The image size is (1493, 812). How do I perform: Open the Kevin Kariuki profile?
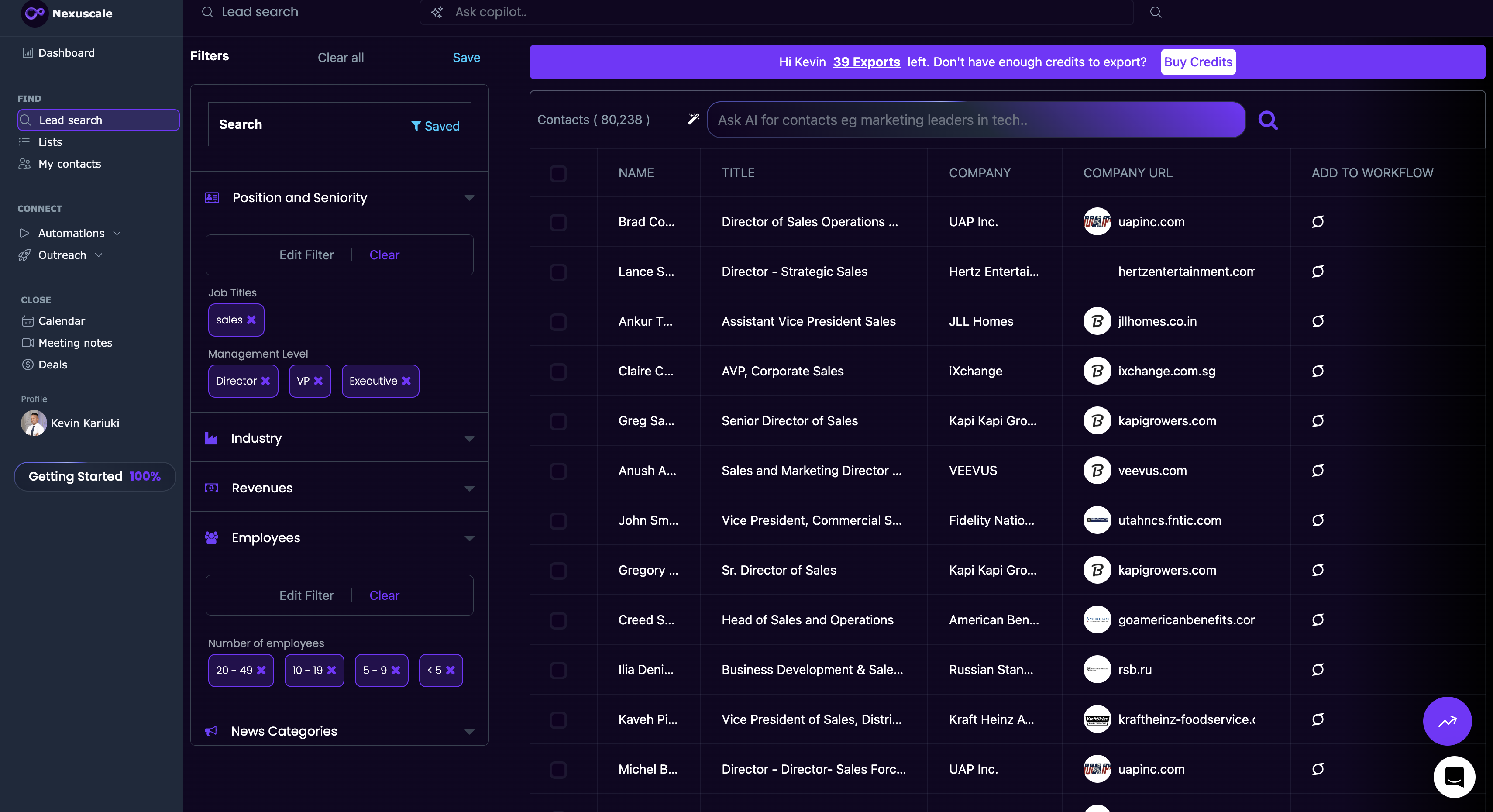70,423
